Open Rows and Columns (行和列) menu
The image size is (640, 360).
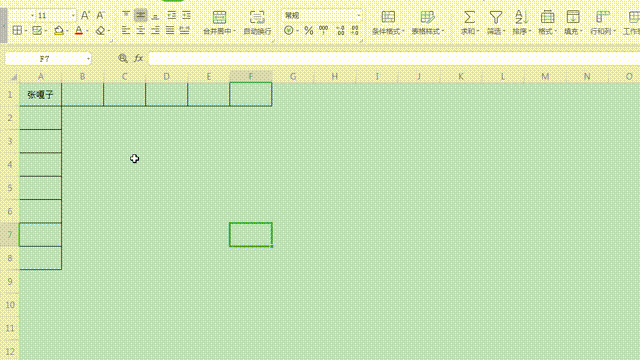pyautogui.click(x=602, y=22)
